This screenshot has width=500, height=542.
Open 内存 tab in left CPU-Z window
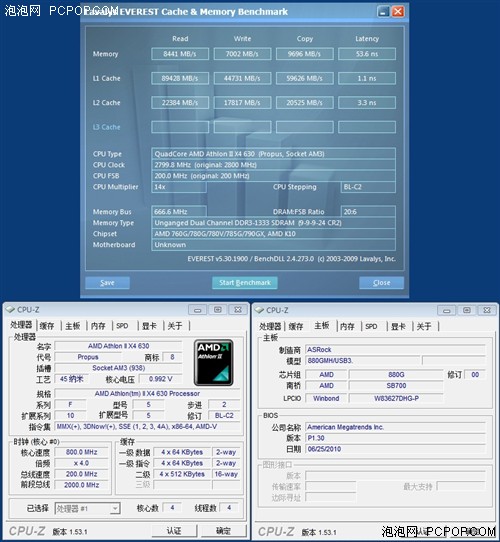tap(98, 326)
